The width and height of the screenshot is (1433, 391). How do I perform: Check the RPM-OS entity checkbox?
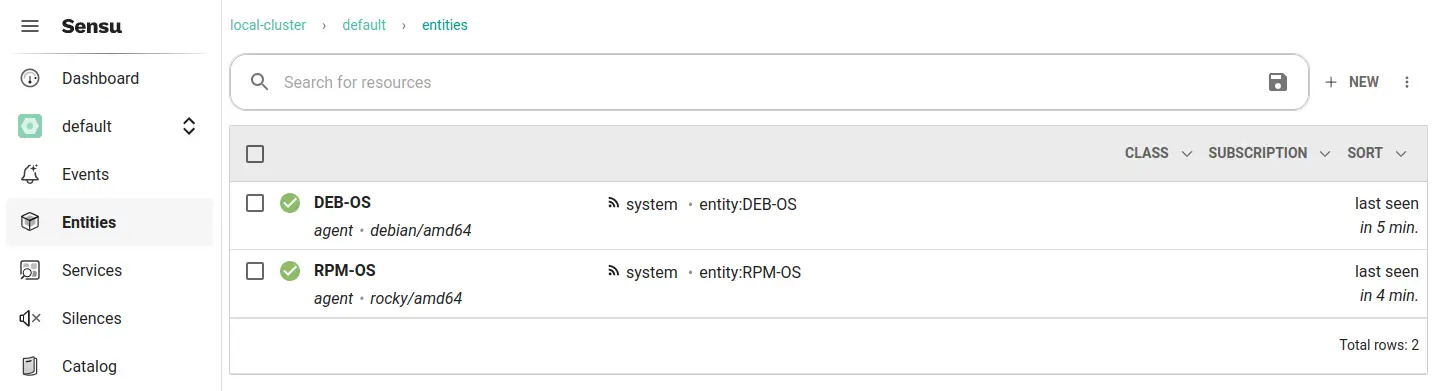pyautogui.click(x=255, y=271)
